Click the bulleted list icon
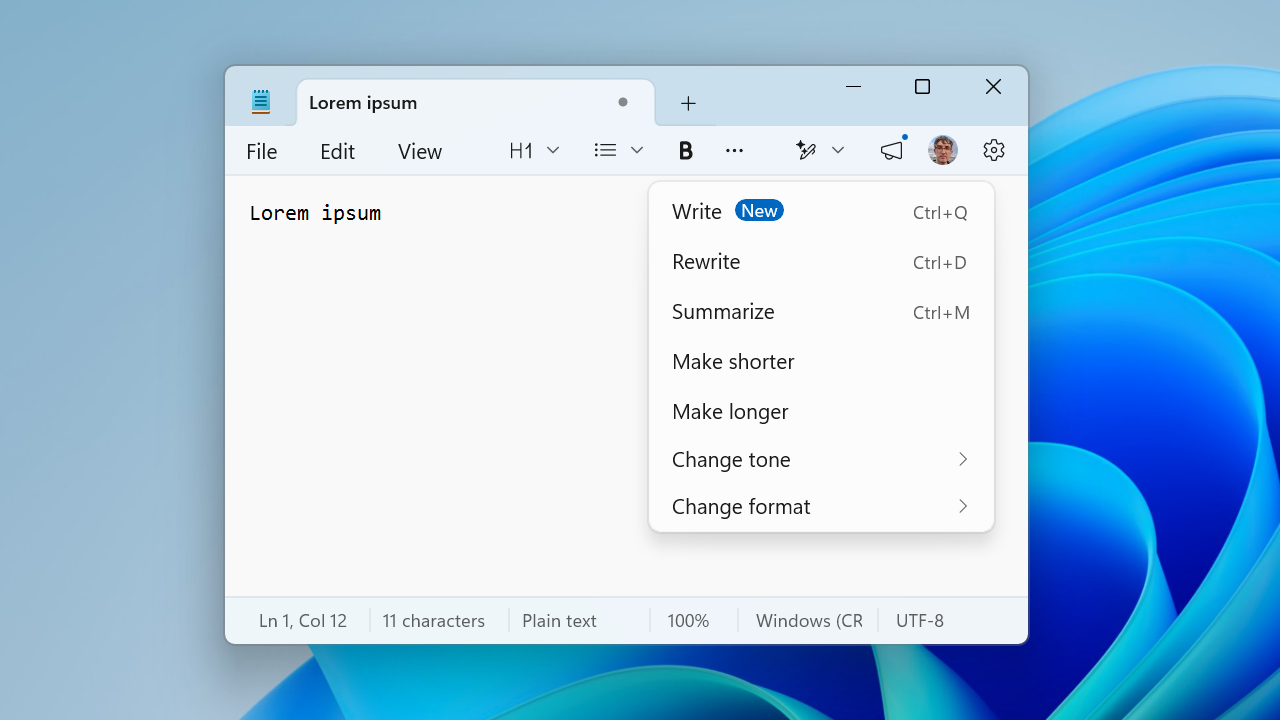1280x720 pixels. 605,150
